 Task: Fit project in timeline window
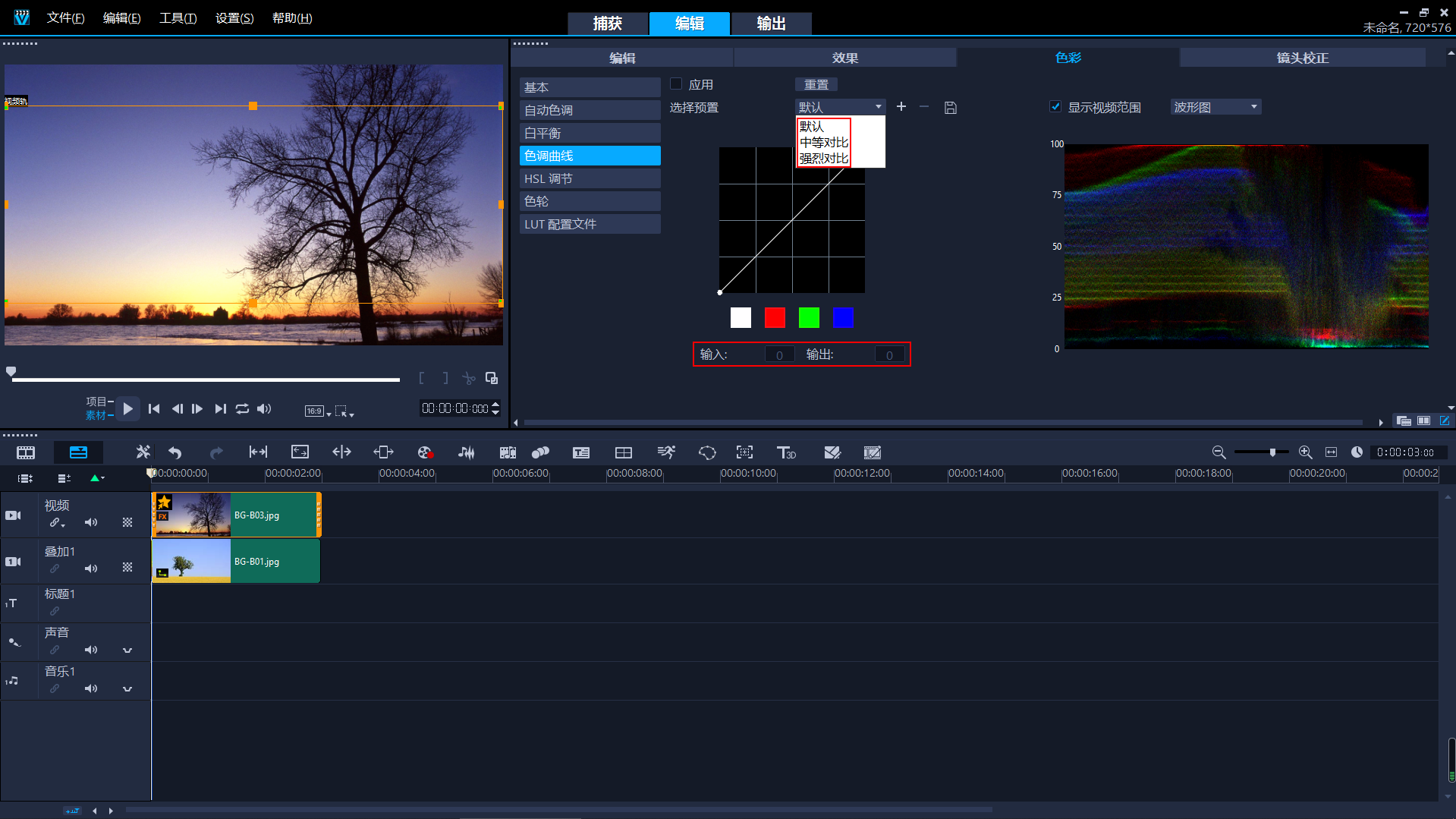click(x=1331, y=452)
